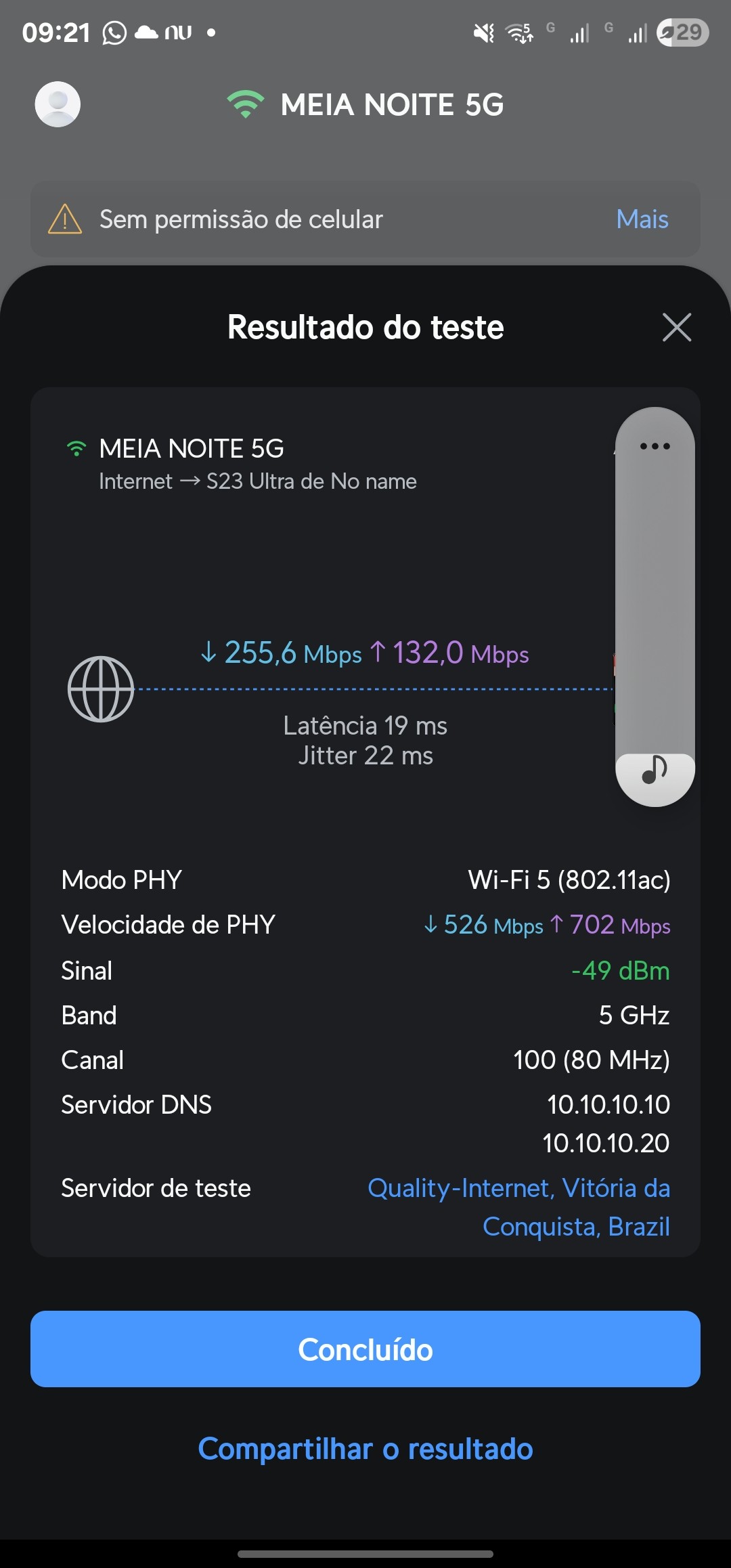Tap the cloud icon in status bar
Viewport: 731px width, 1568px height.
tap(146, 32)
